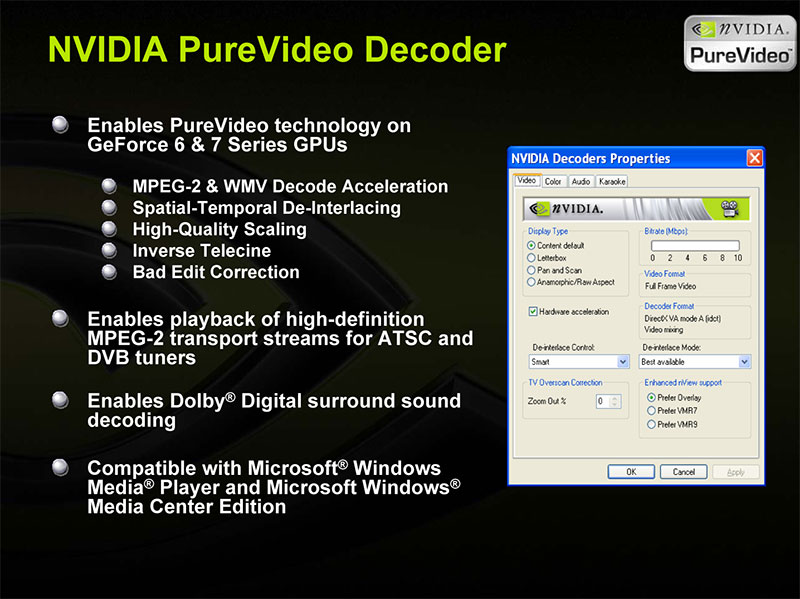Image resolution: width=800 pixels, height=599 pixels.
Task: Select Letterbox display type
Action: (531, 258)
